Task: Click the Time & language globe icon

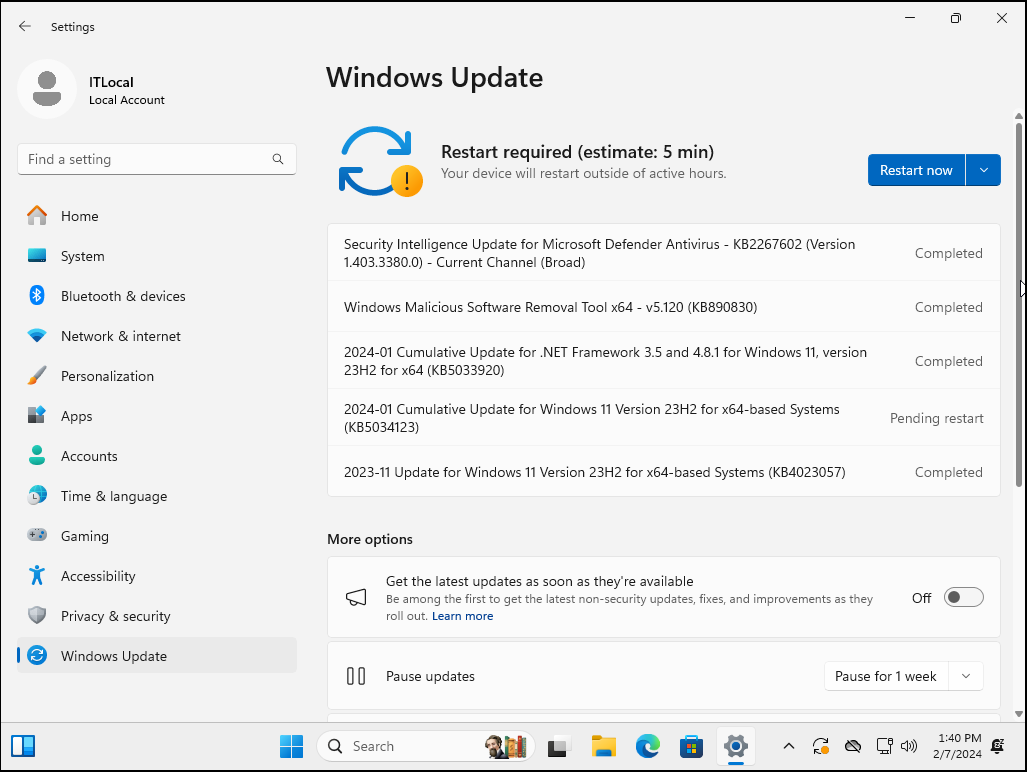Action: pos(37,496)
